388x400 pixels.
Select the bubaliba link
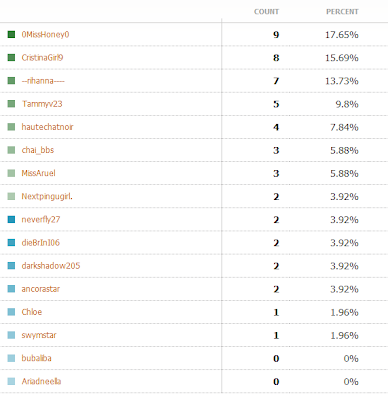(x=36, y=358)
